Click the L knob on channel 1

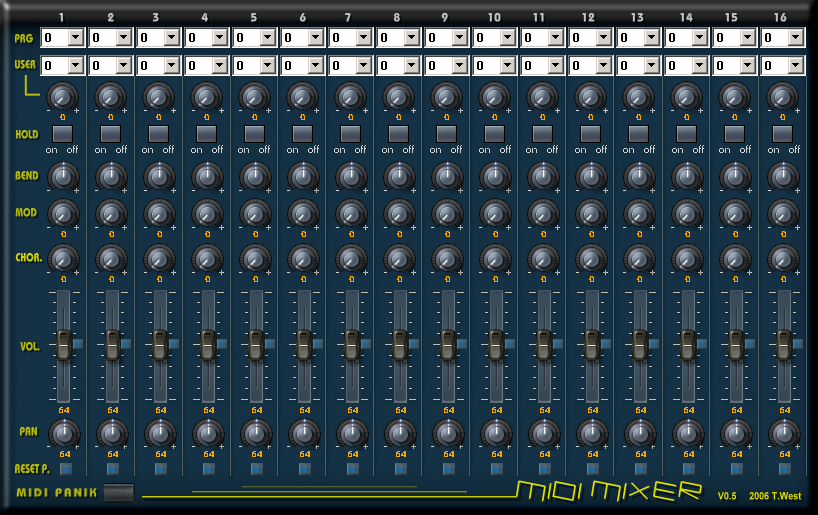point(63,97)
